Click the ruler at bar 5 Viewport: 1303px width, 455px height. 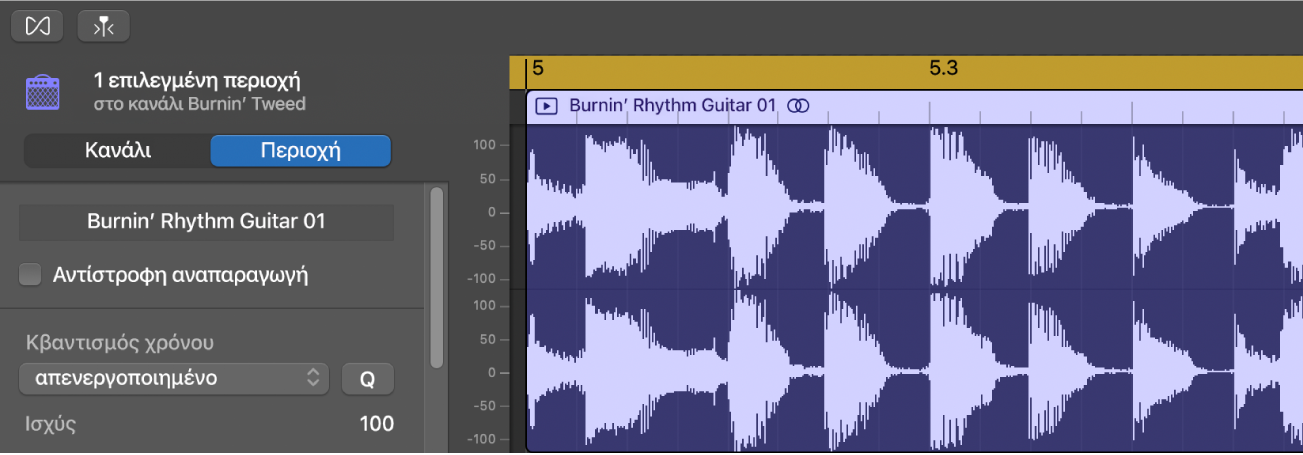tap(538, 69)
